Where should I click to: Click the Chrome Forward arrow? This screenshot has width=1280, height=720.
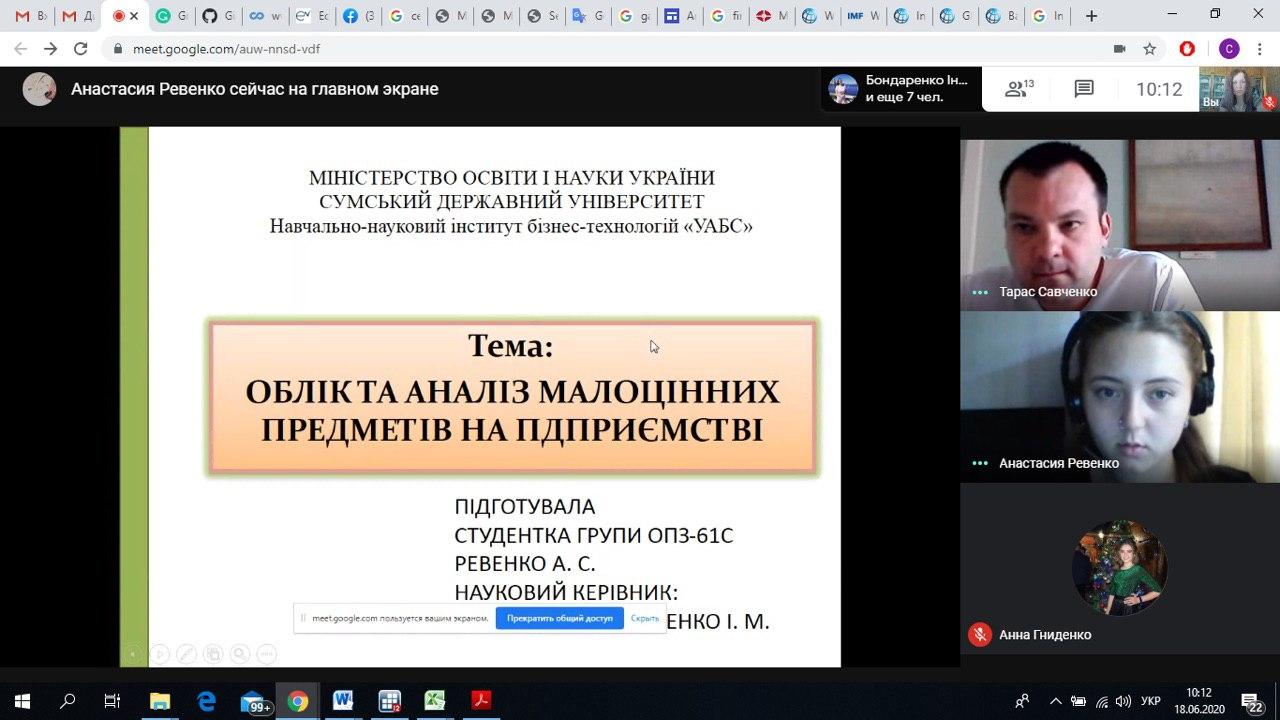point(51,48)
